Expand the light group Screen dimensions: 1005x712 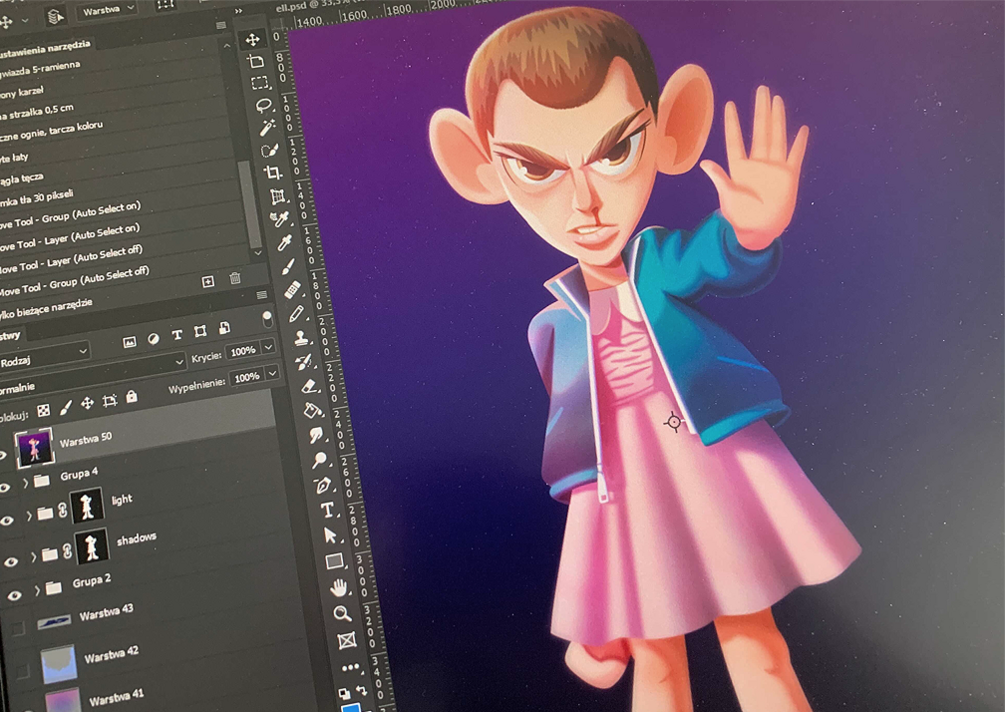29,515
